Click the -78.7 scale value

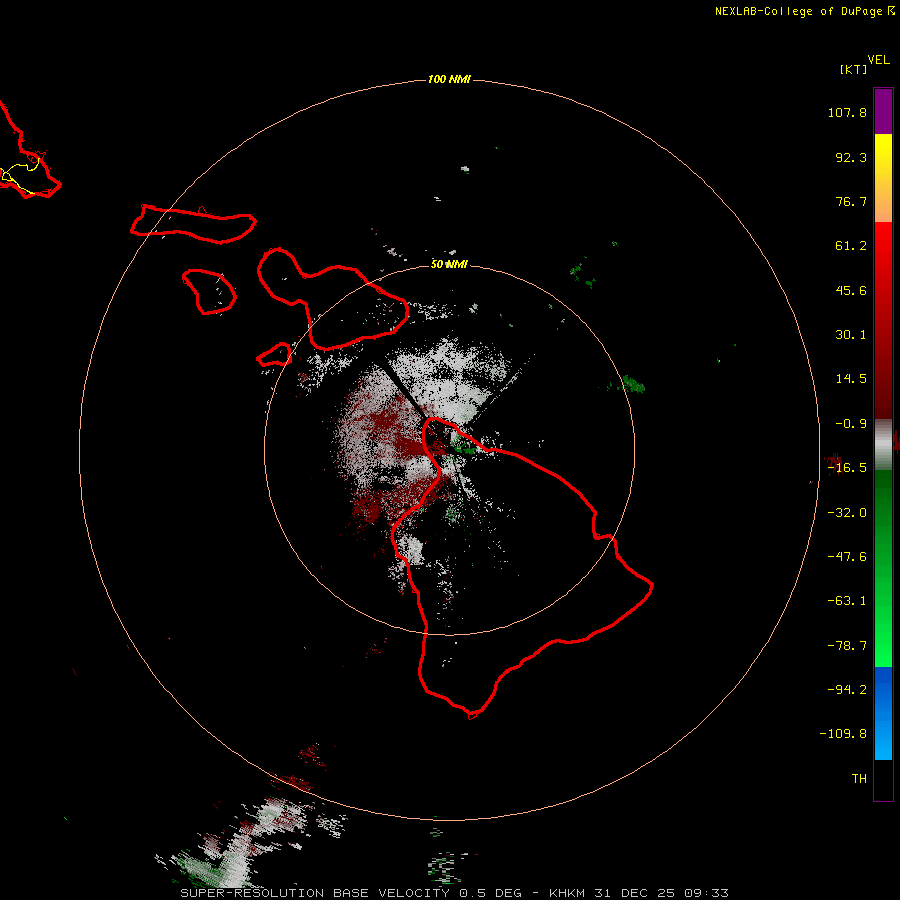pyautogui.click(x=847, y=646)
